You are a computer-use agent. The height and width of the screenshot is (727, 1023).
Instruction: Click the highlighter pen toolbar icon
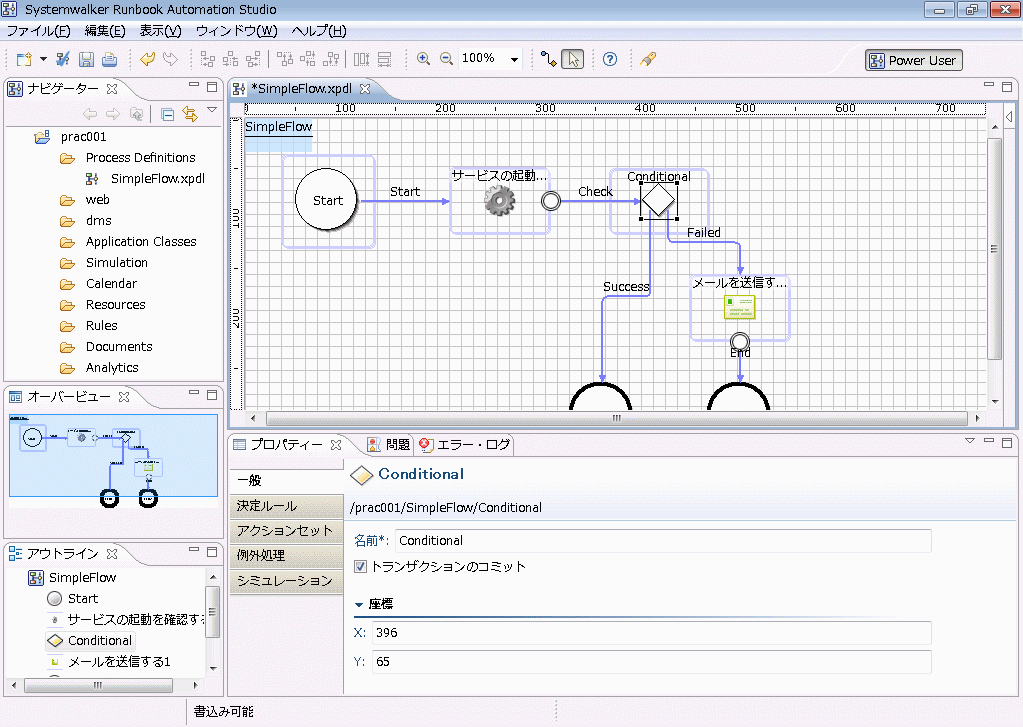coord(648,59)
